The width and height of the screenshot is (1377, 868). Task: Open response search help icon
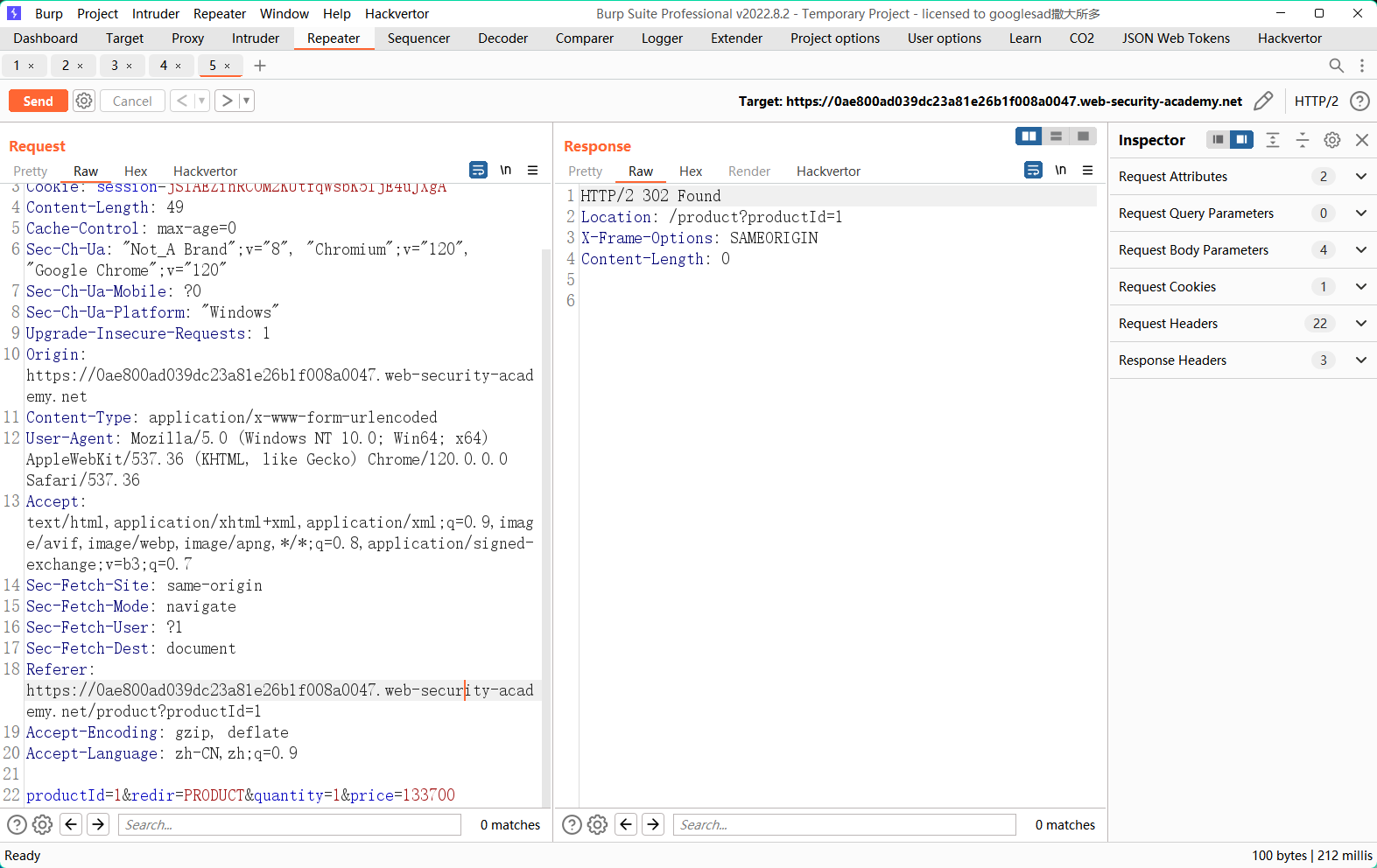pyautogui.click(x=572, y=824)
